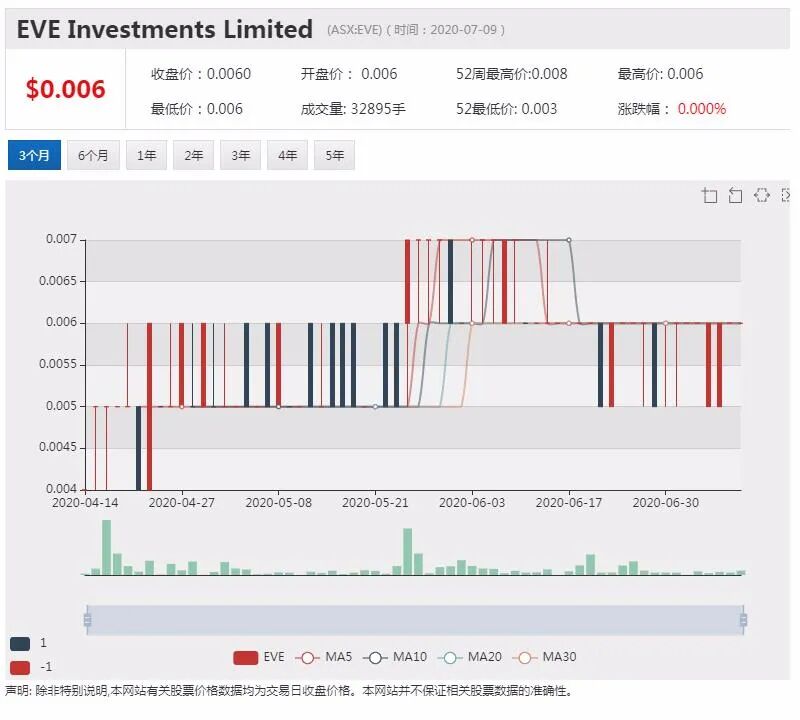Image resolution: width=800 pixels, height=720 pixels.
Task: Click the 52最低价: 0.003 value
Action: [507, 109]
